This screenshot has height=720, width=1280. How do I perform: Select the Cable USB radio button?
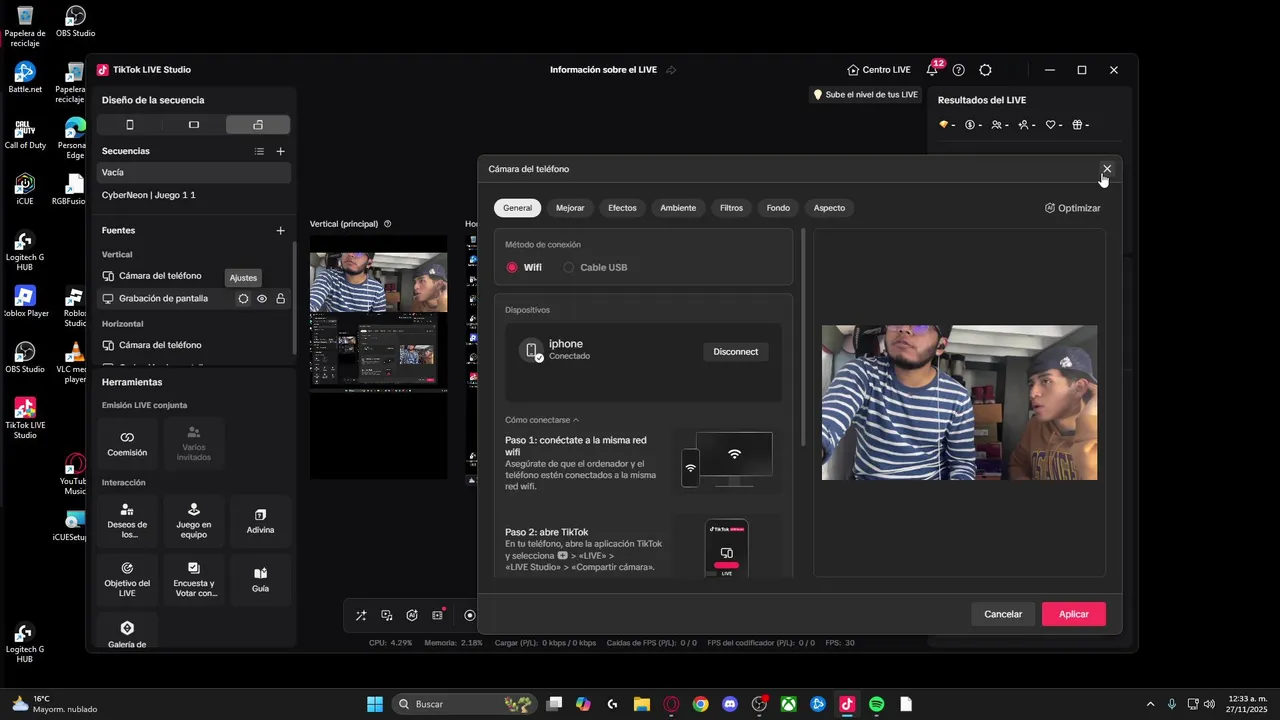[x=569, y=267]
